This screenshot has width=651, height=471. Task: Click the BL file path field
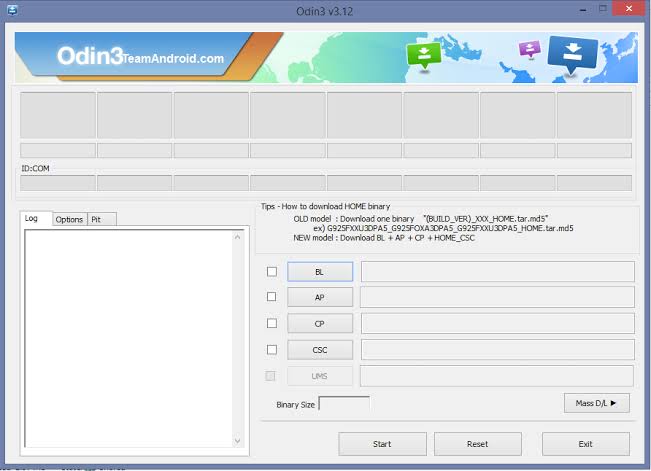tap(497, 272)
